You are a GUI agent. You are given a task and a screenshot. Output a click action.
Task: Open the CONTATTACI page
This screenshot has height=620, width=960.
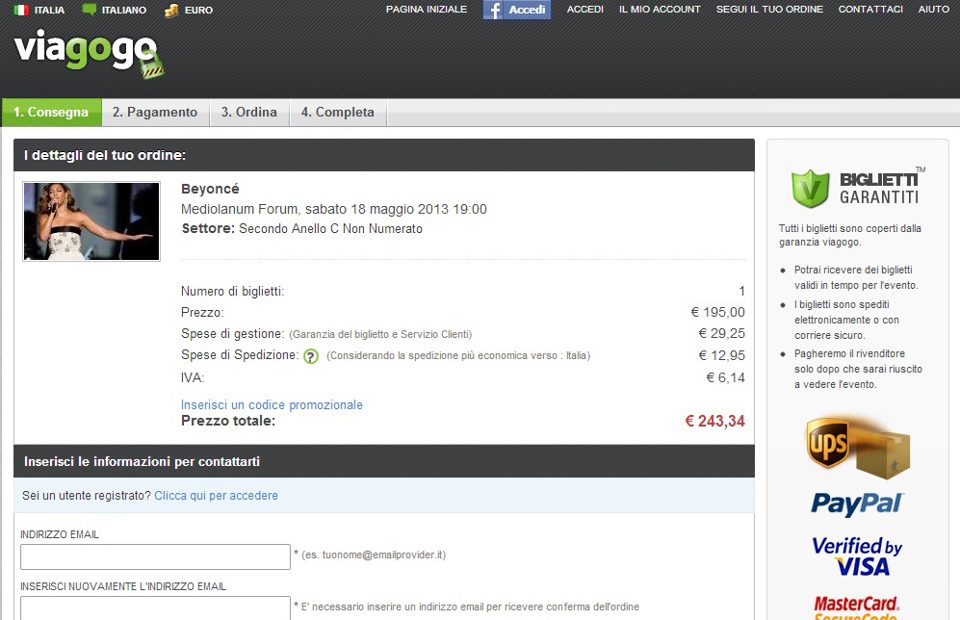tap(870, 9)
